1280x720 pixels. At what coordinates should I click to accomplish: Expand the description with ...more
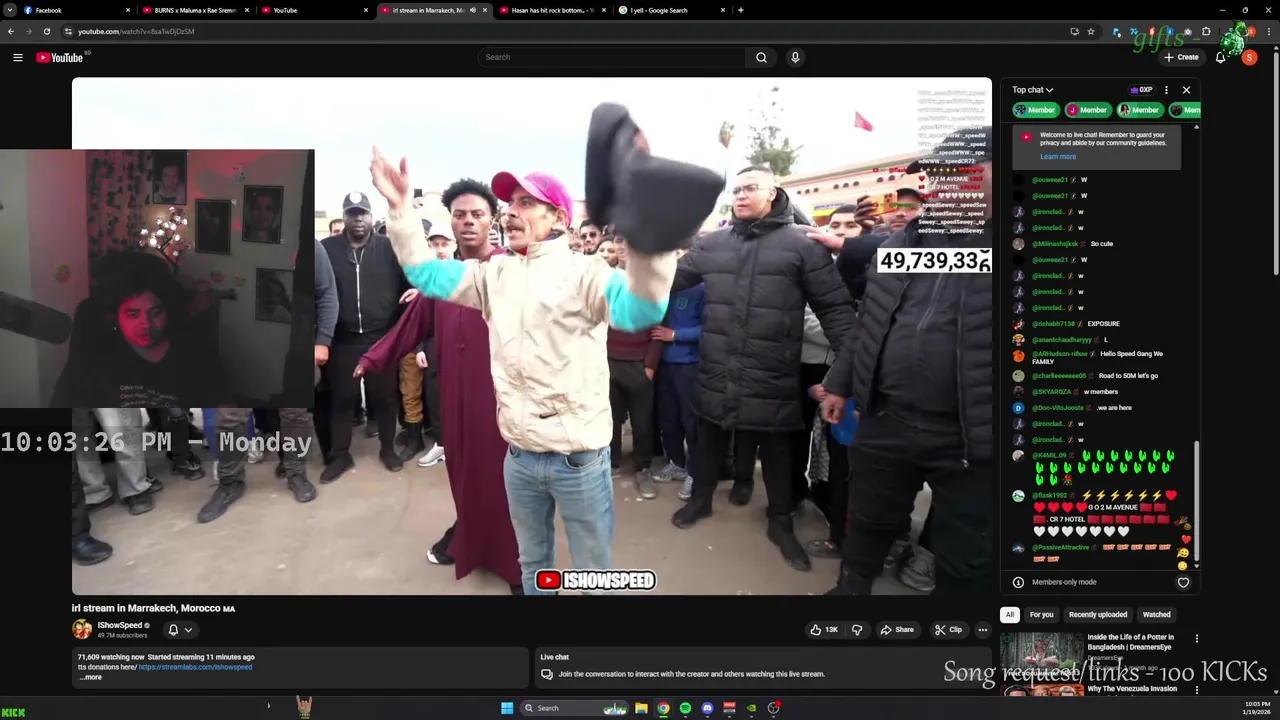point(91,677)
